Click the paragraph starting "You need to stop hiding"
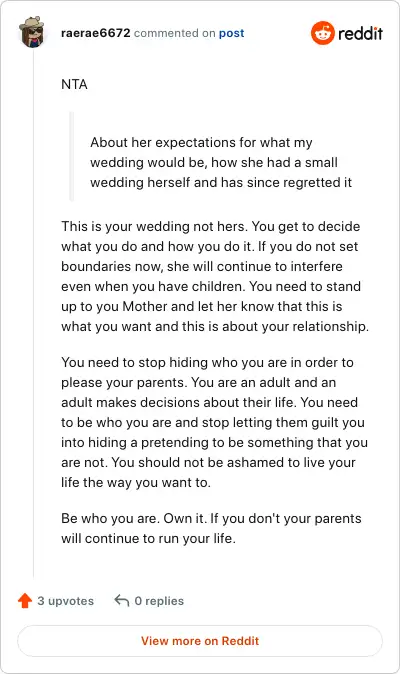This screenshot has width=400, height=674. (214, 422)
